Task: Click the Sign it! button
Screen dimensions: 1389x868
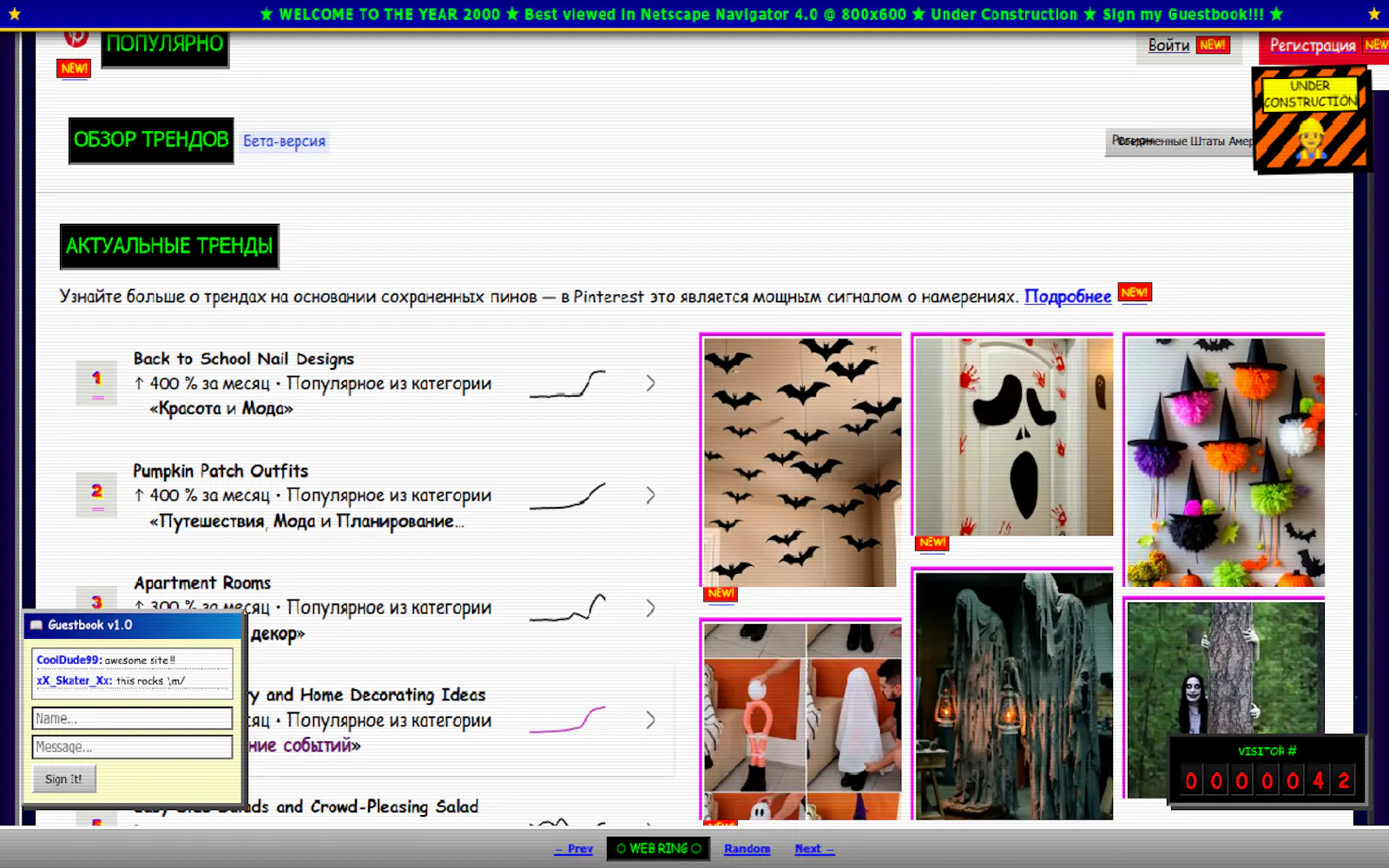Action: [64, 779]
